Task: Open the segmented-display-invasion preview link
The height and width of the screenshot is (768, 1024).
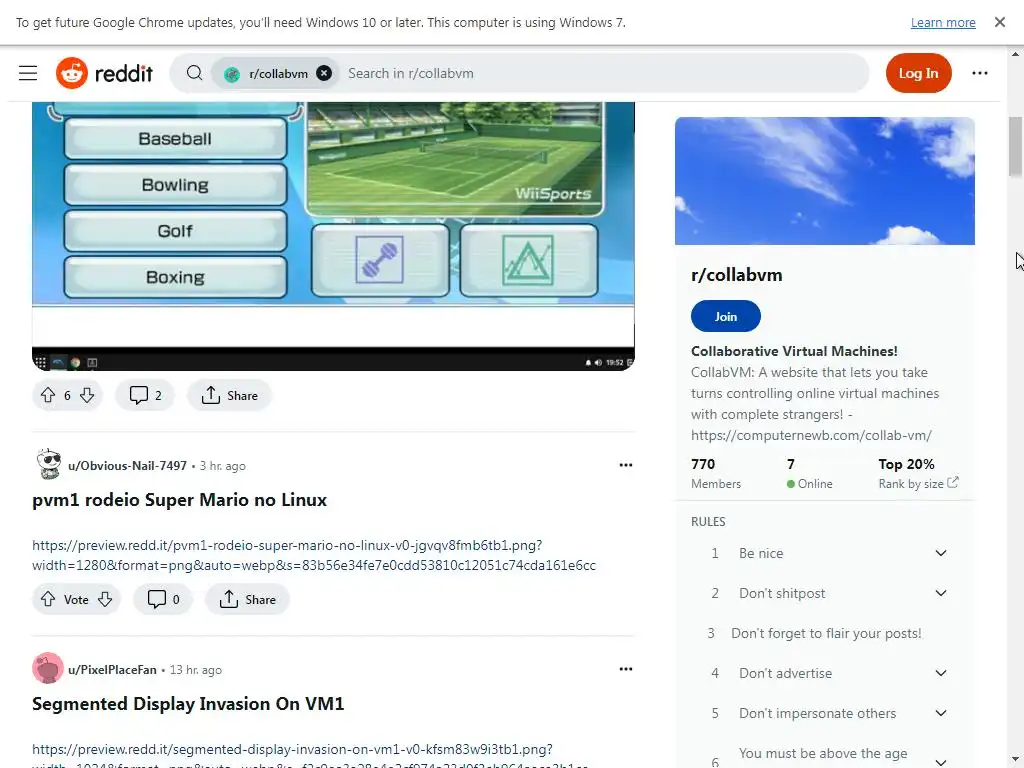Action: click(310, 755)
